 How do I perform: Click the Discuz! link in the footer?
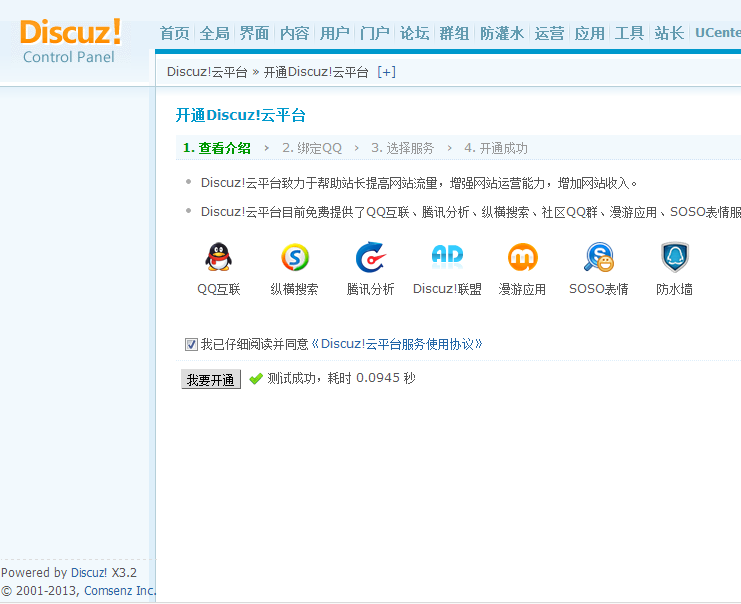click(89, 573)
